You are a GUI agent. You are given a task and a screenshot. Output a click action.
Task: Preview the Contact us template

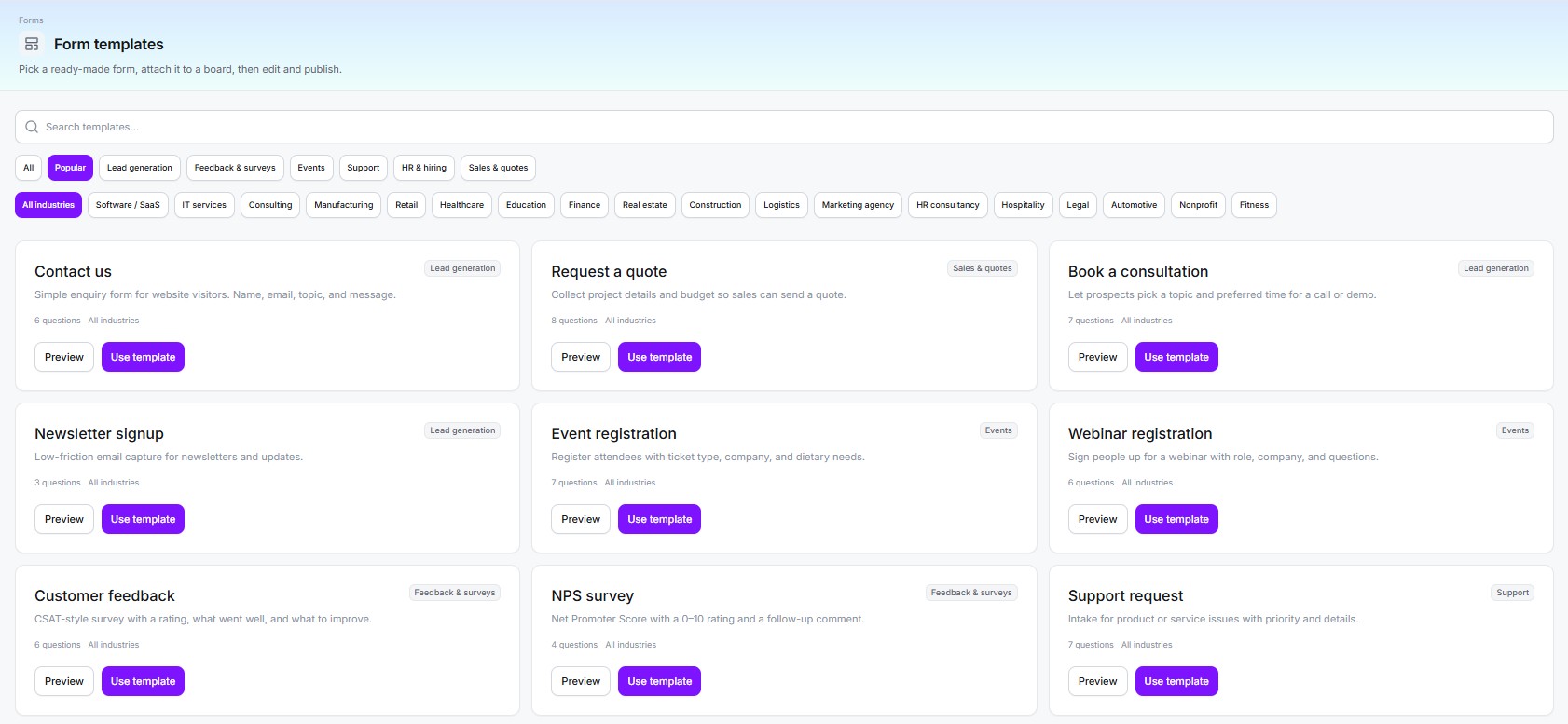pos(64,357)
